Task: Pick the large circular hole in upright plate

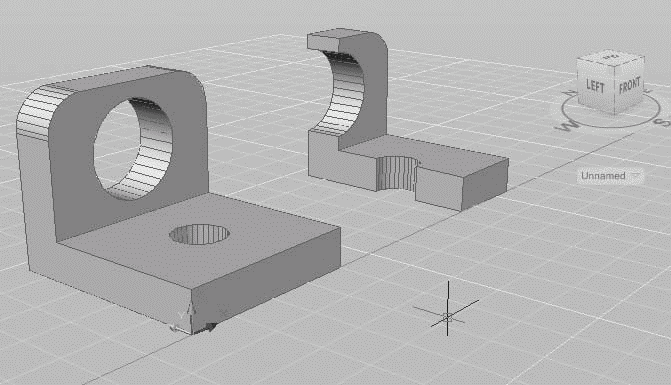Action: (134, 150)
